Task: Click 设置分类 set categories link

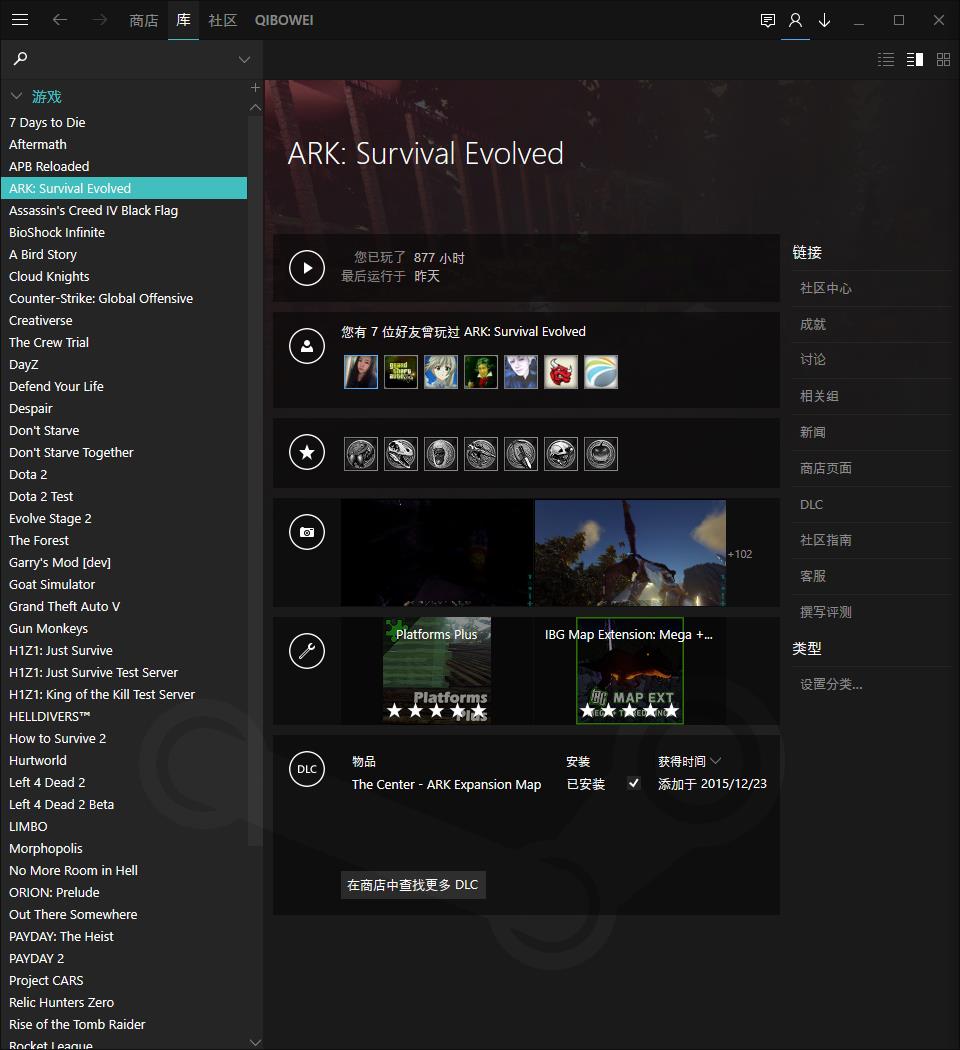Action: (831, 684)
